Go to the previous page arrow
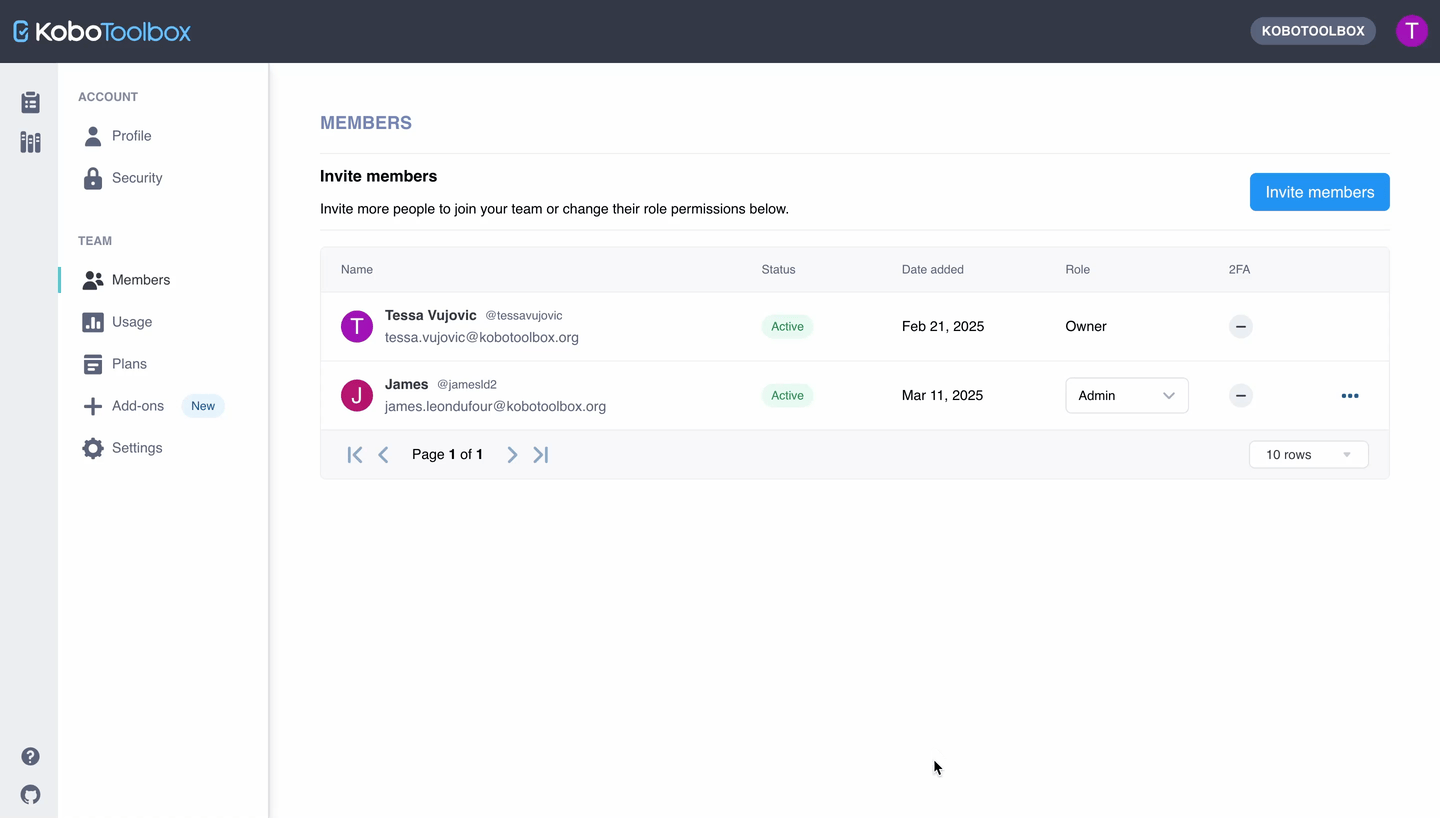The image size is (1440, 818). click(x=383, y=455)
